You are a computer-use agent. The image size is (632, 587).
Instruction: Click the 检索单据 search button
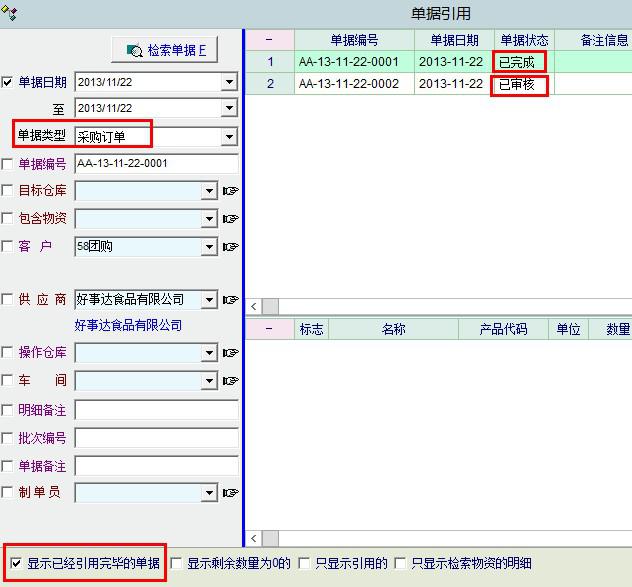[x=167, y=49]
